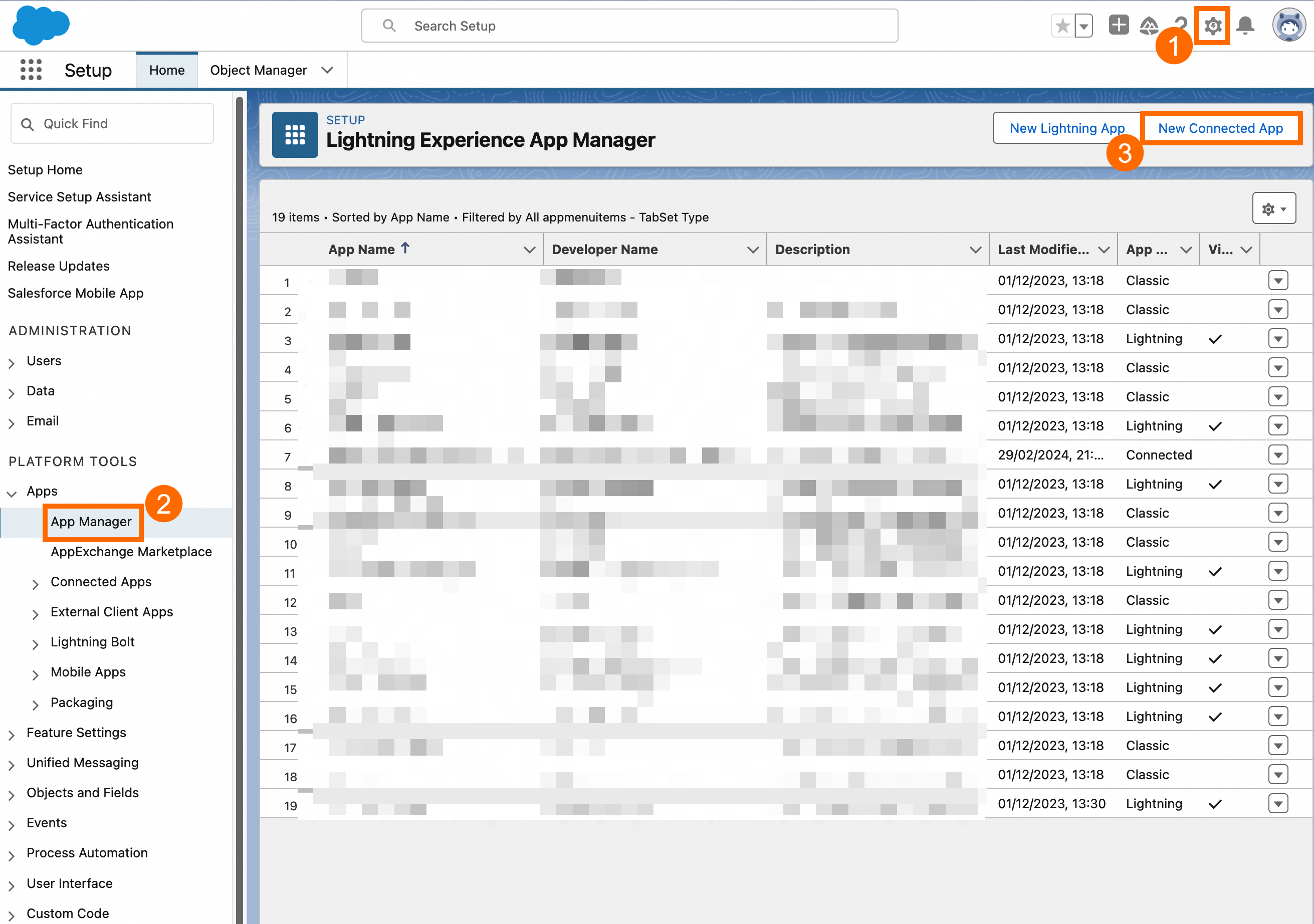The height and width of the screenshot is (924, 1314).
Task: Click the Setup gear icon in header
Action: point(1212,26)
